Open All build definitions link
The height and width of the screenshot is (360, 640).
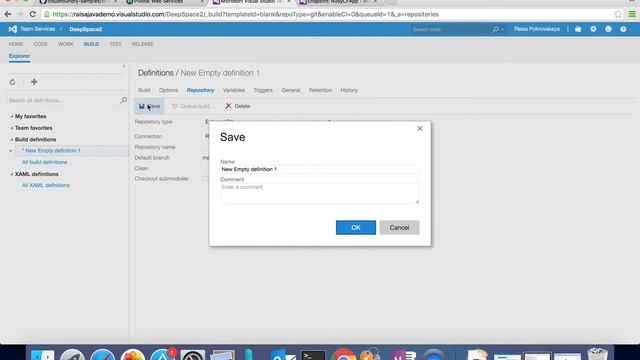pos(44,162)
